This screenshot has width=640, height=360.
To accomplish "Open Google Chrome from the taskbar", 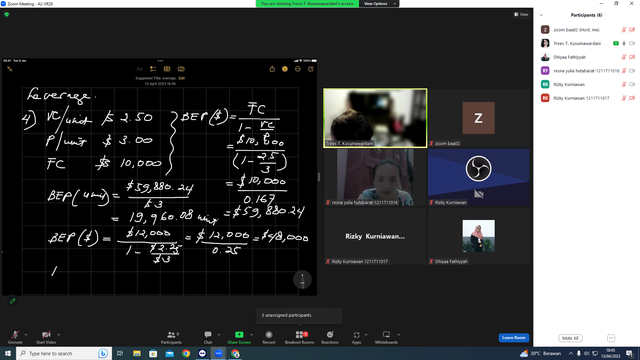I will click(186, 353).
